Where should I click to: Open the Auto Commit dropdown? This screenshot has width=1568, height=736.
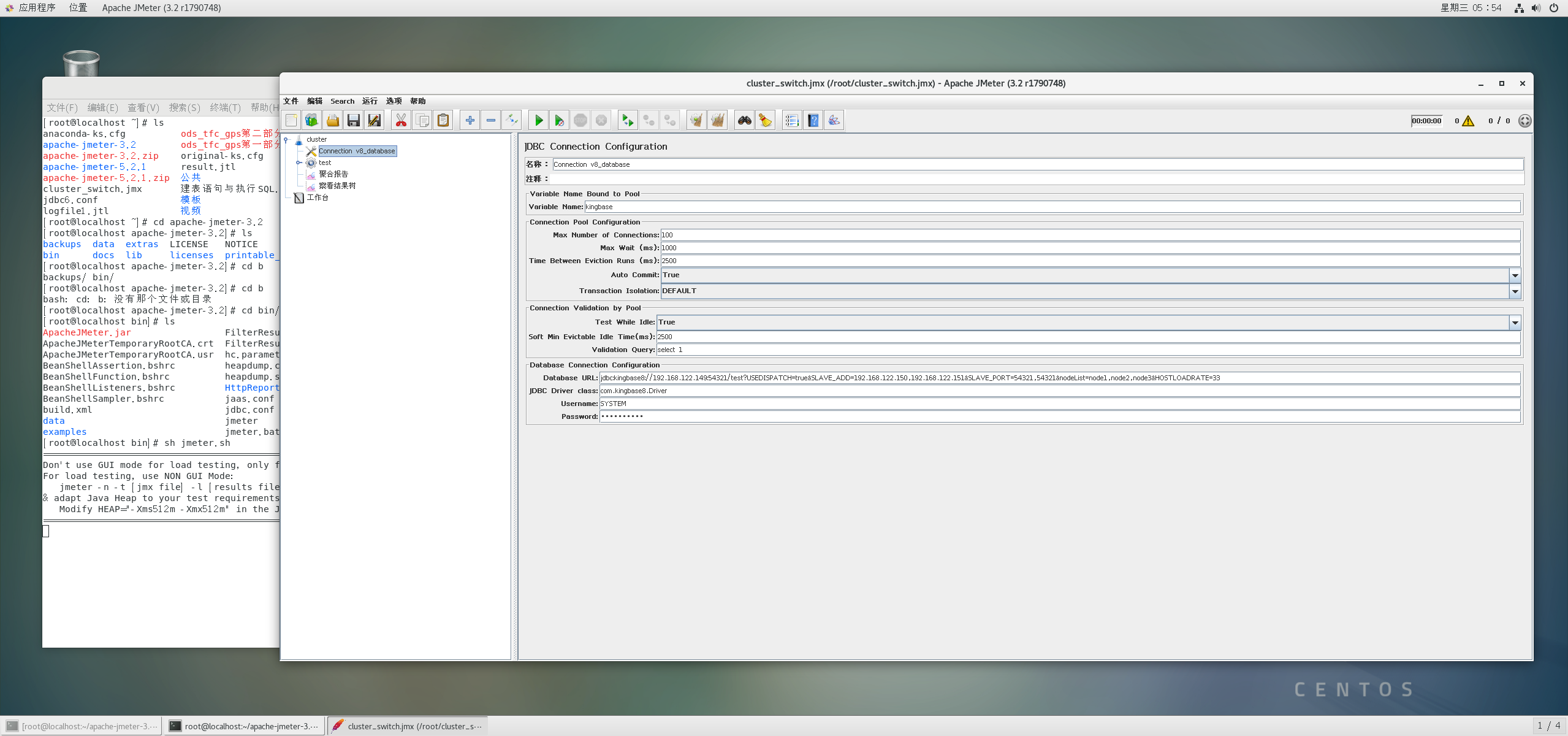[1515, 275]
